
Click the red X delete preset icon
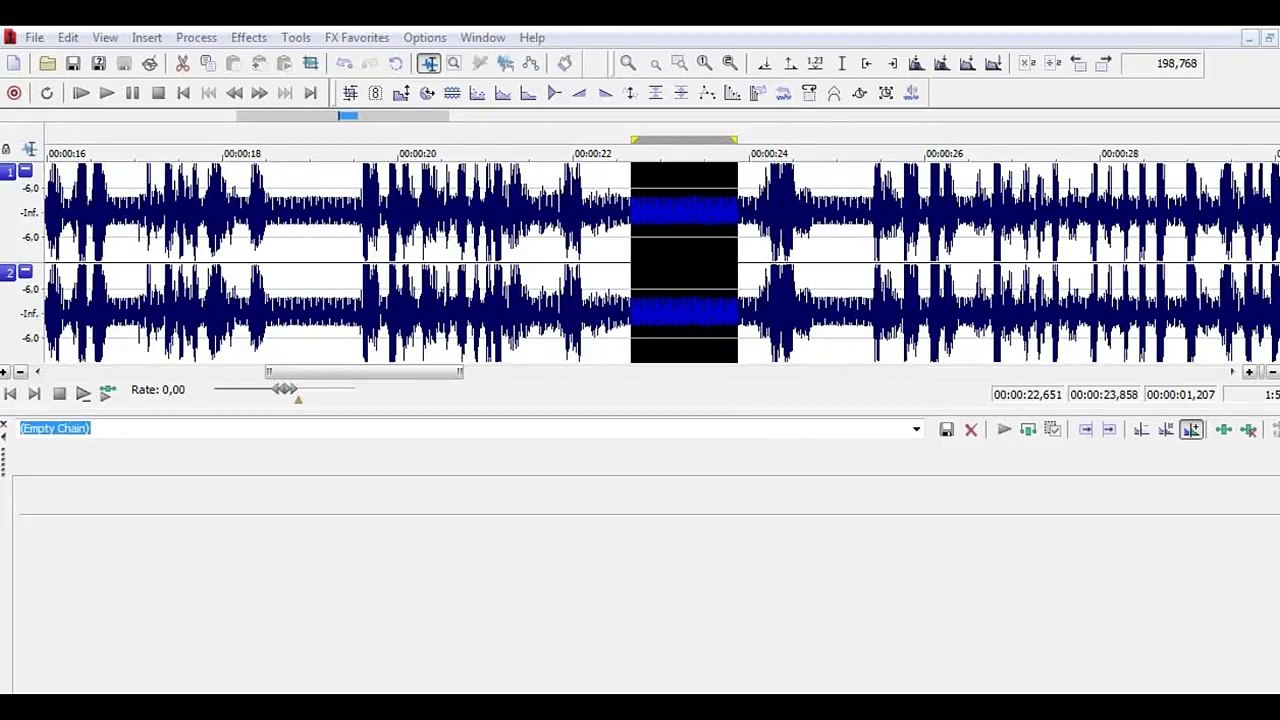(x=971, y=430)
